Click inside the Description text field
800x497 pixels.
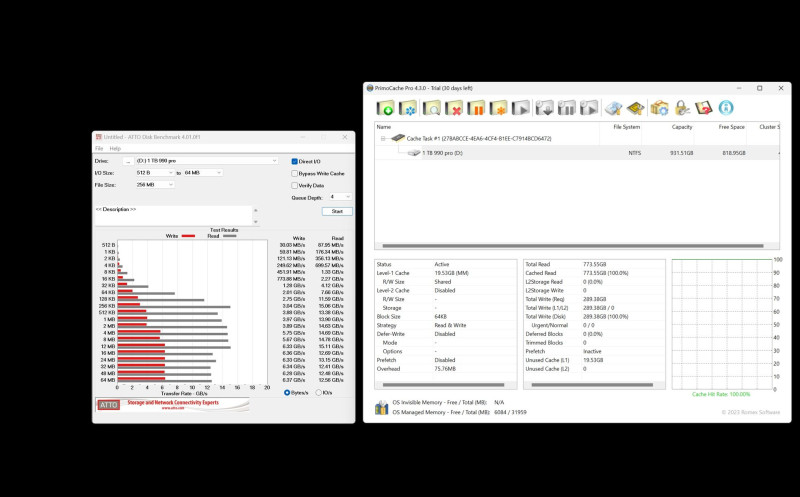click(x=173, y=215)
